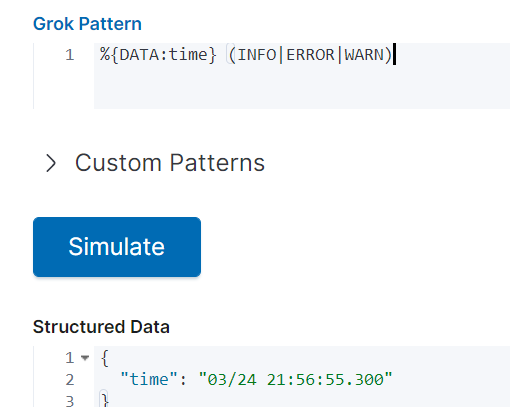The width and height of the screenshot is (510, 407).
Task: Click the "03/24 21:56:55.300" timestamp value
Action: [x=295, y=379]
